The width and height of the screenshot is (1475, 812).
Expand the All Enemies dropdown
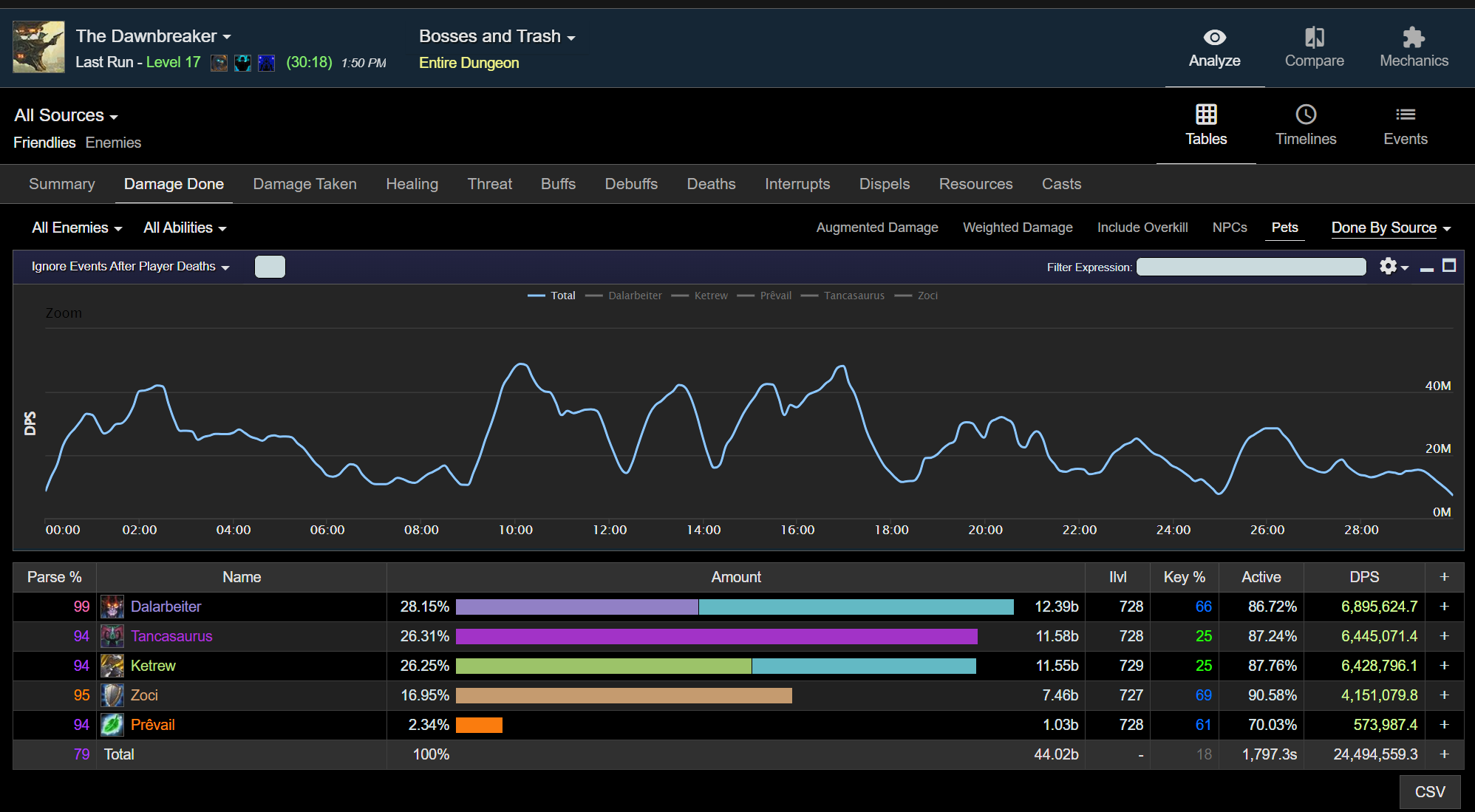pyautogui.click(x=76, y=228)
